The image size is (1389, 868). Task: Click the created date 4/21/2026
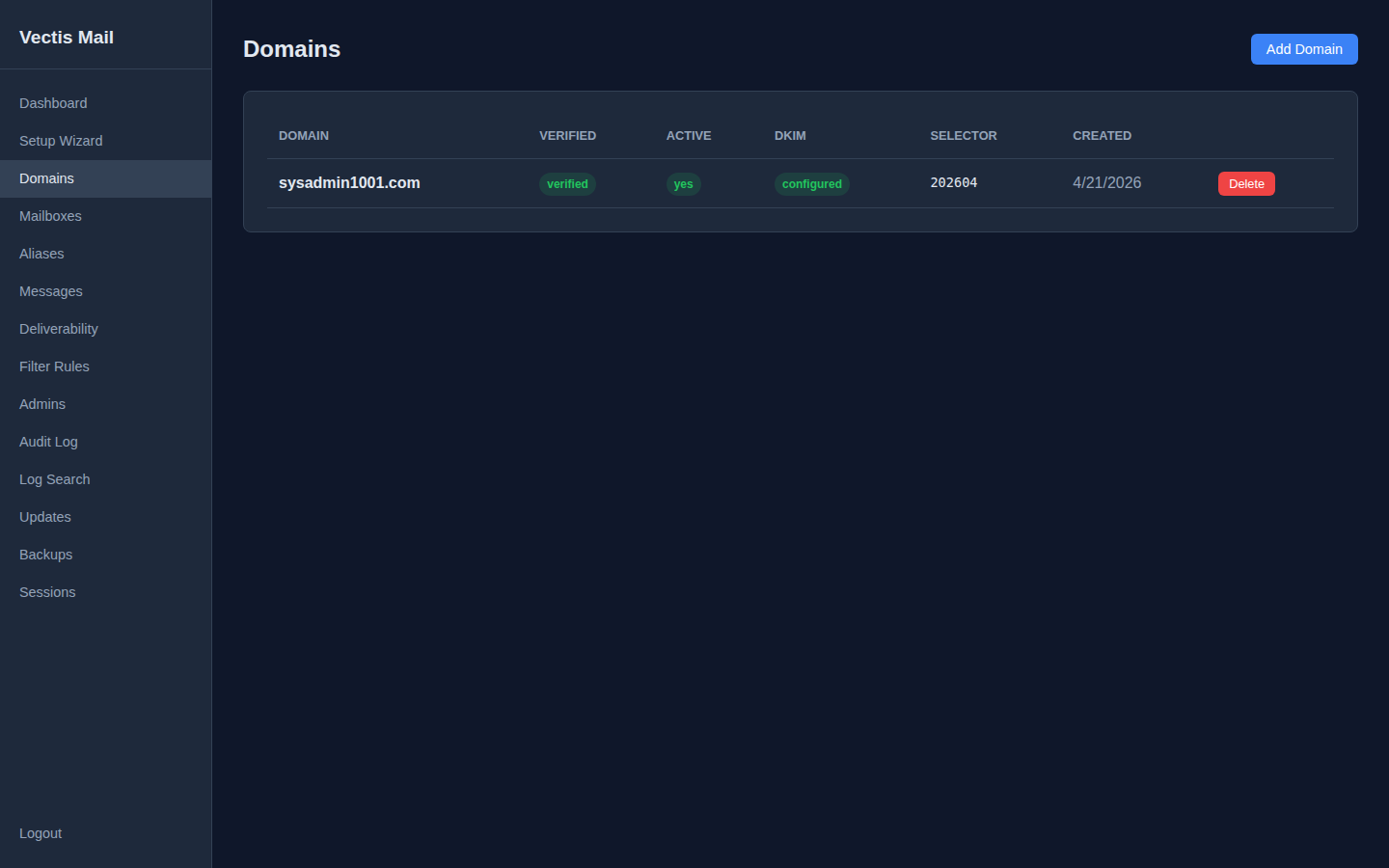click(x=1107, y=183)
